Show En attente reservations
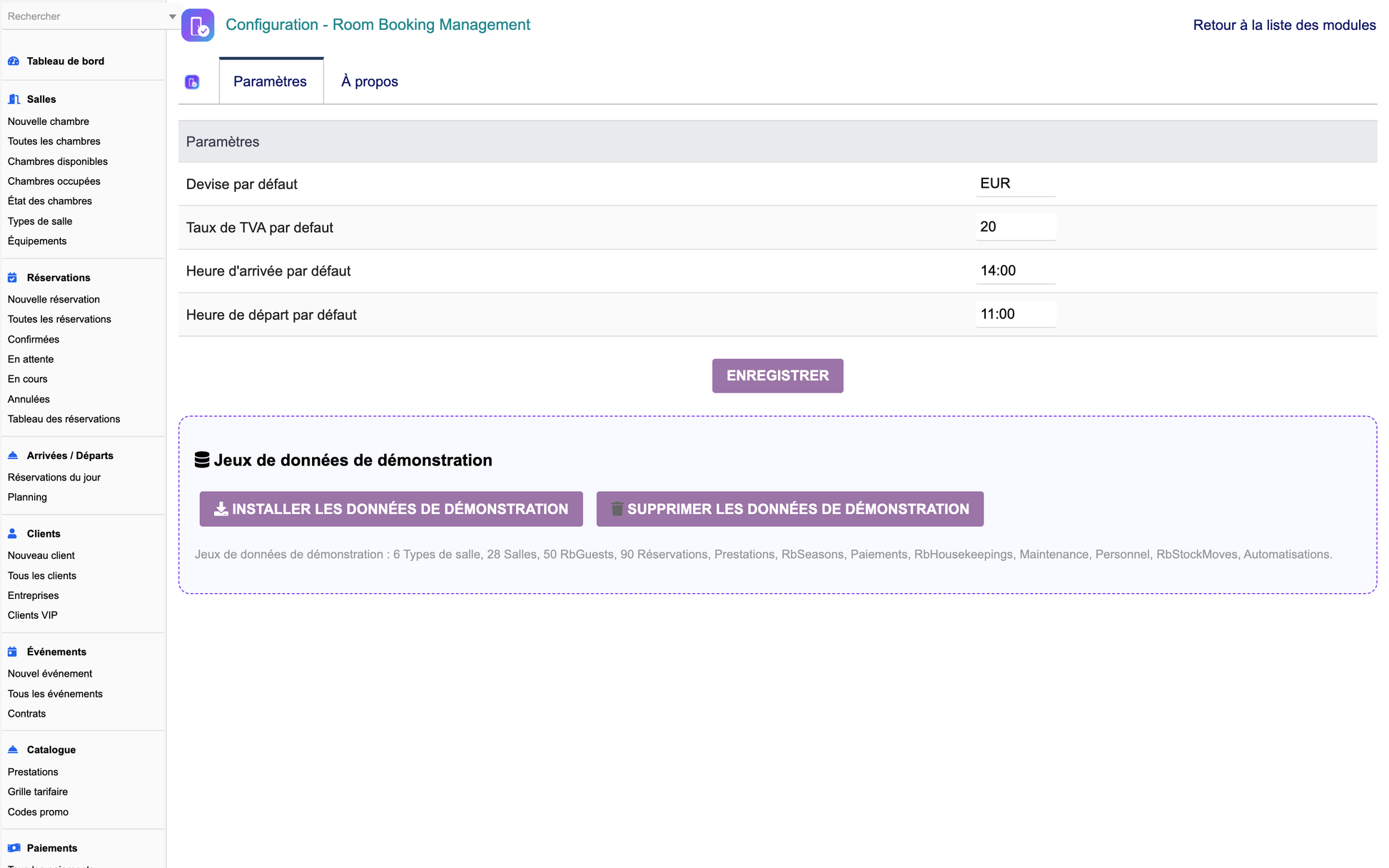The image size is (1389, 868). click(31, 359)
